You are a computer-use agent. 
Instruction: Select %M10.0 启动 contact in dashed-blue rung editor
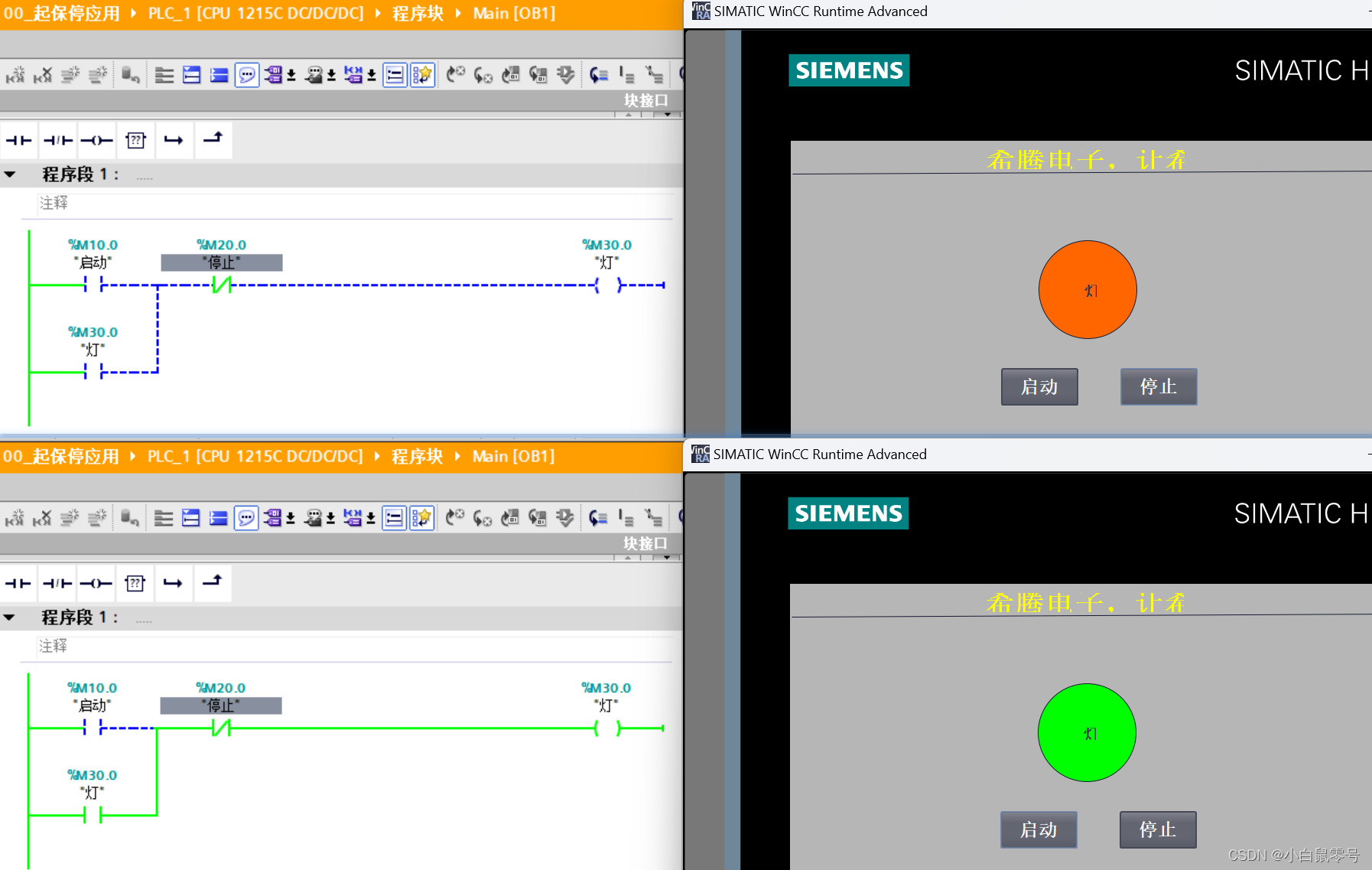[x=93, y=285]
